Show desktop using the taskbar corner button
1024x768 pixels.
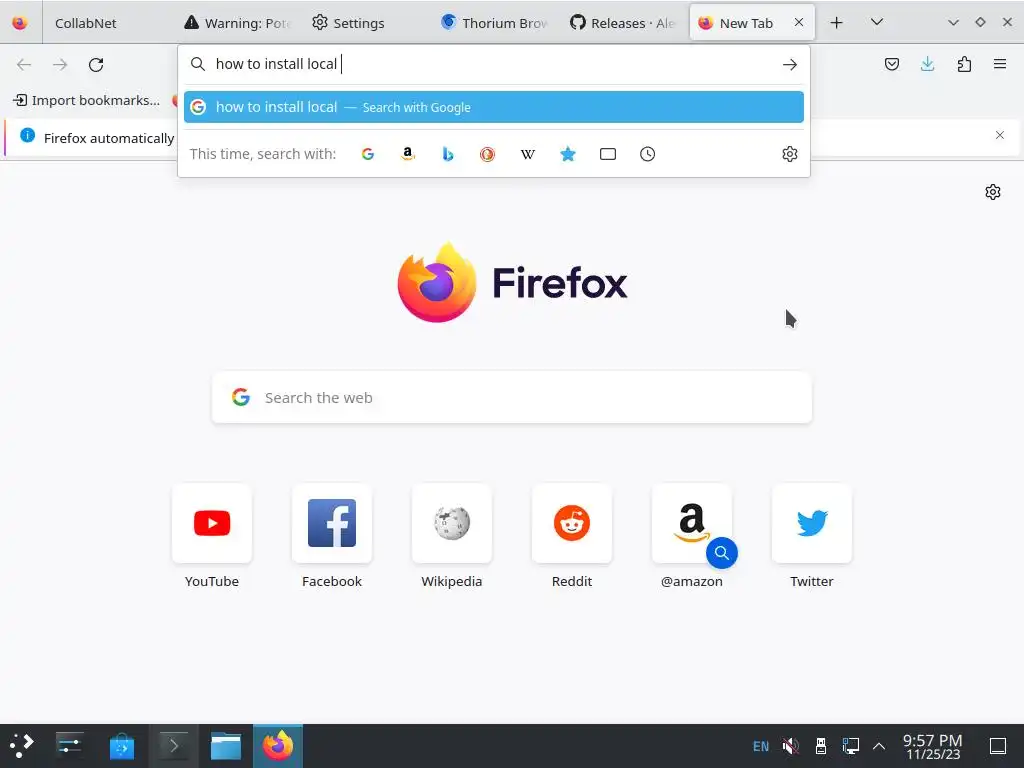pos(998,746)
